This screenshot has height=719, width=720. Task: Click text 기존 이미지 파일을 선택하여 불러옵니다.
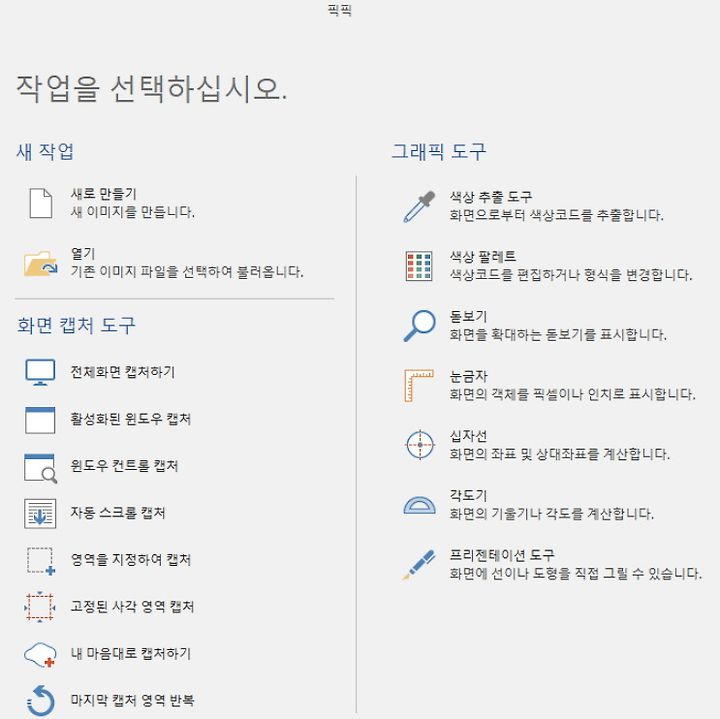[x=187, y=271]
